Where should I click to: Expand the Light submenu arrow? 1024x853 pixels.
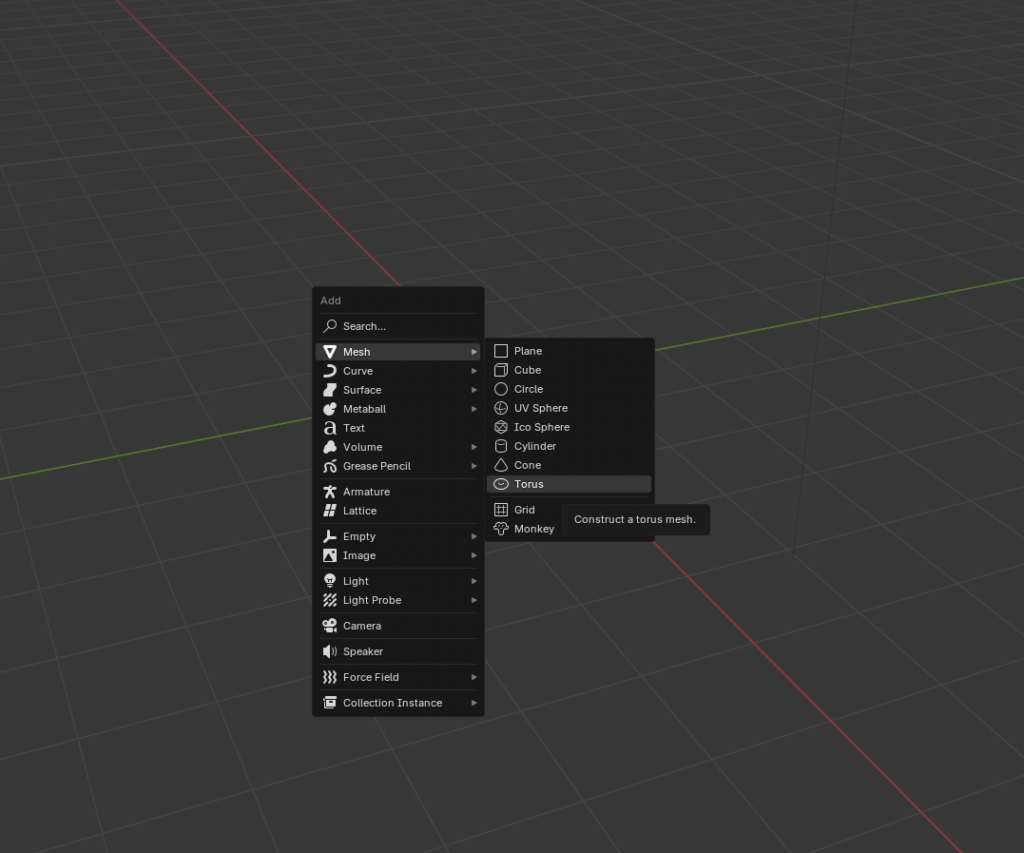(x=474, y=581)
